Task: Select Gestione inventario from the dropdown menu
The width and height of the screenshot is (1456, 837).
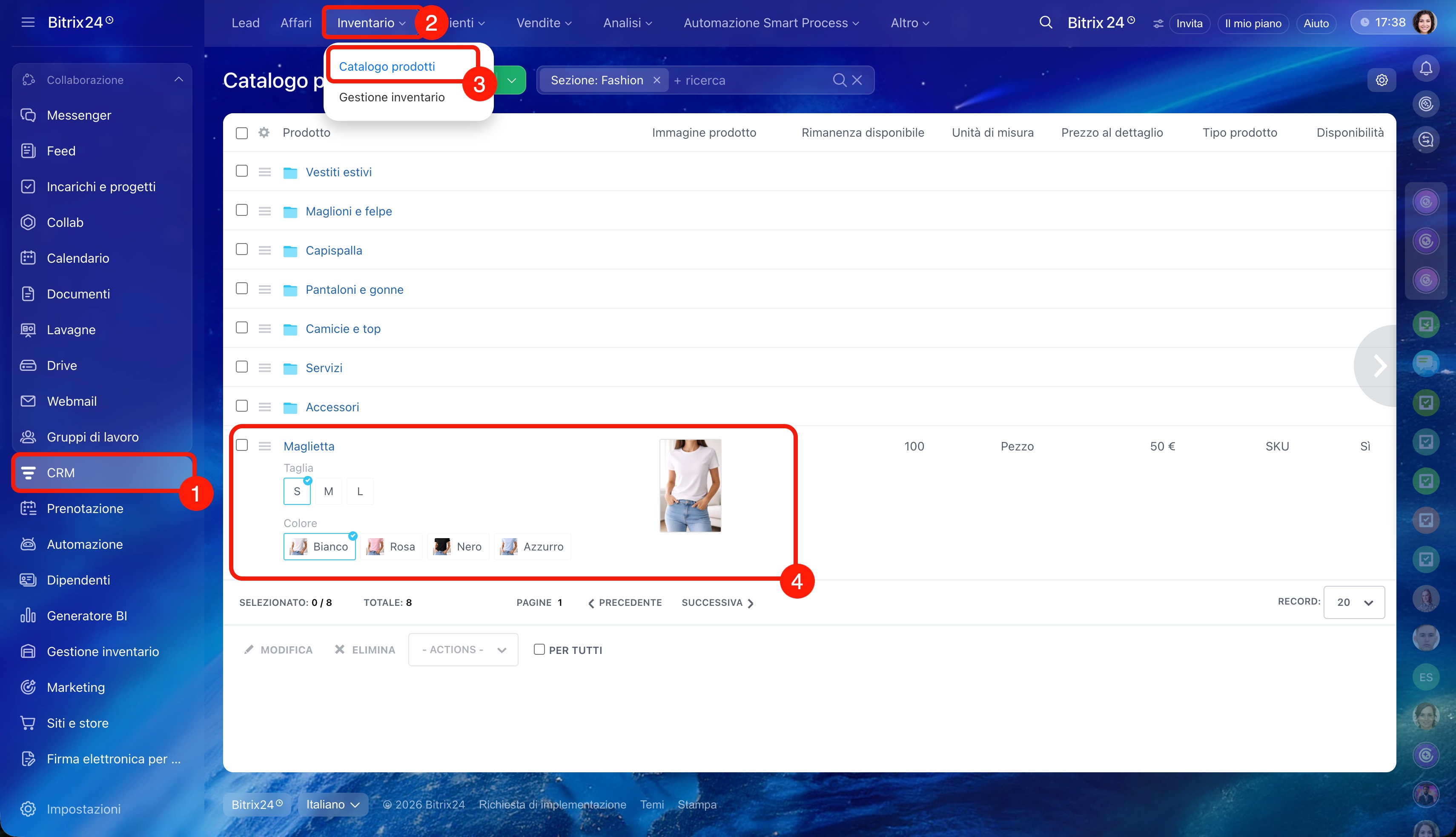Action: [x=392, y=97]
